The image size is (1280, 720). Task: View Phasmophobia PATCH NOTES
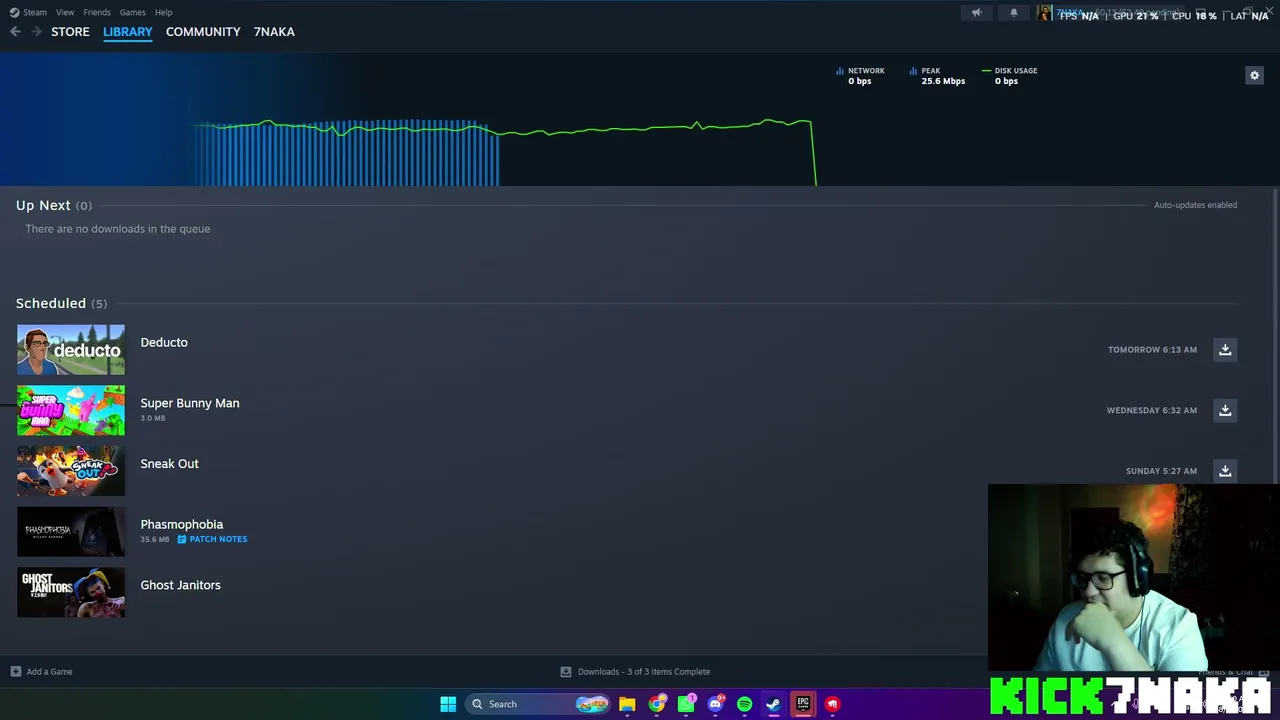point(218,539)
